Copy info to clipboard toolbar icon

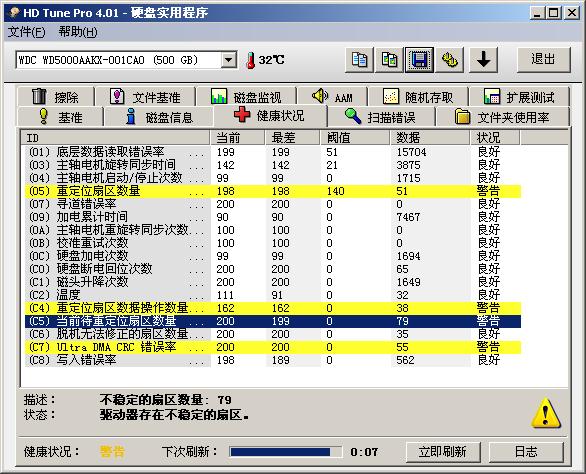[x=359, y=60]
